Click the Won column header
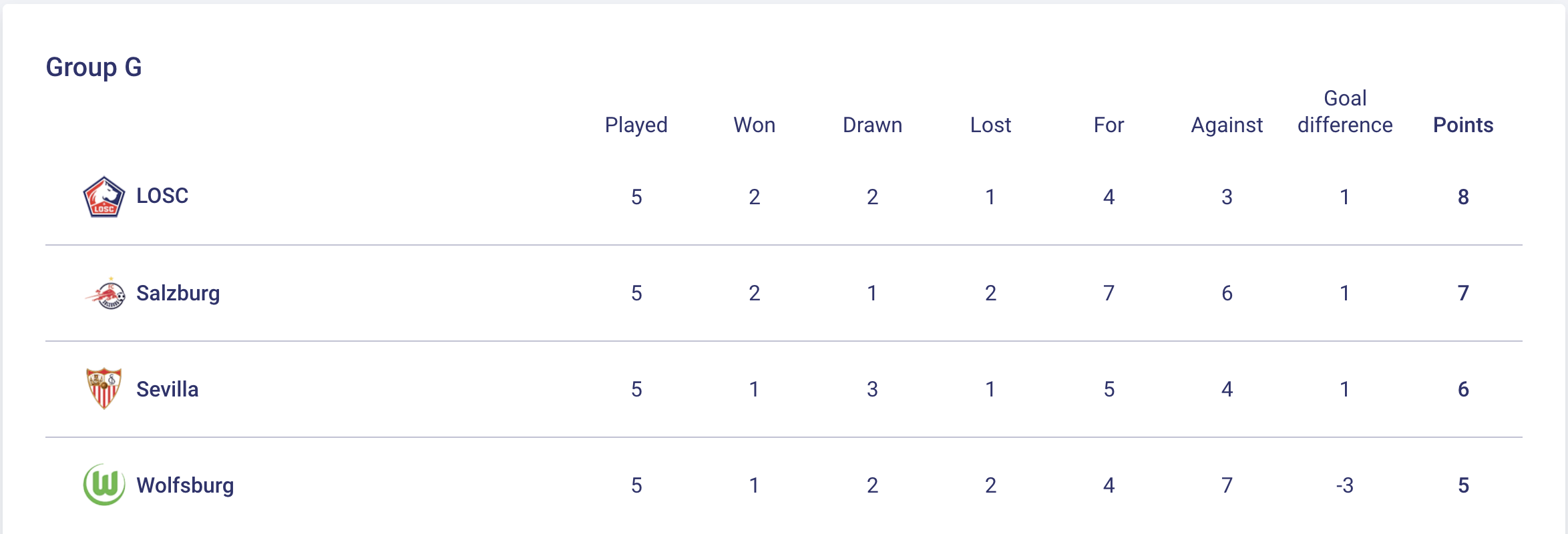 pyautogui.click(x=754, y=125)
